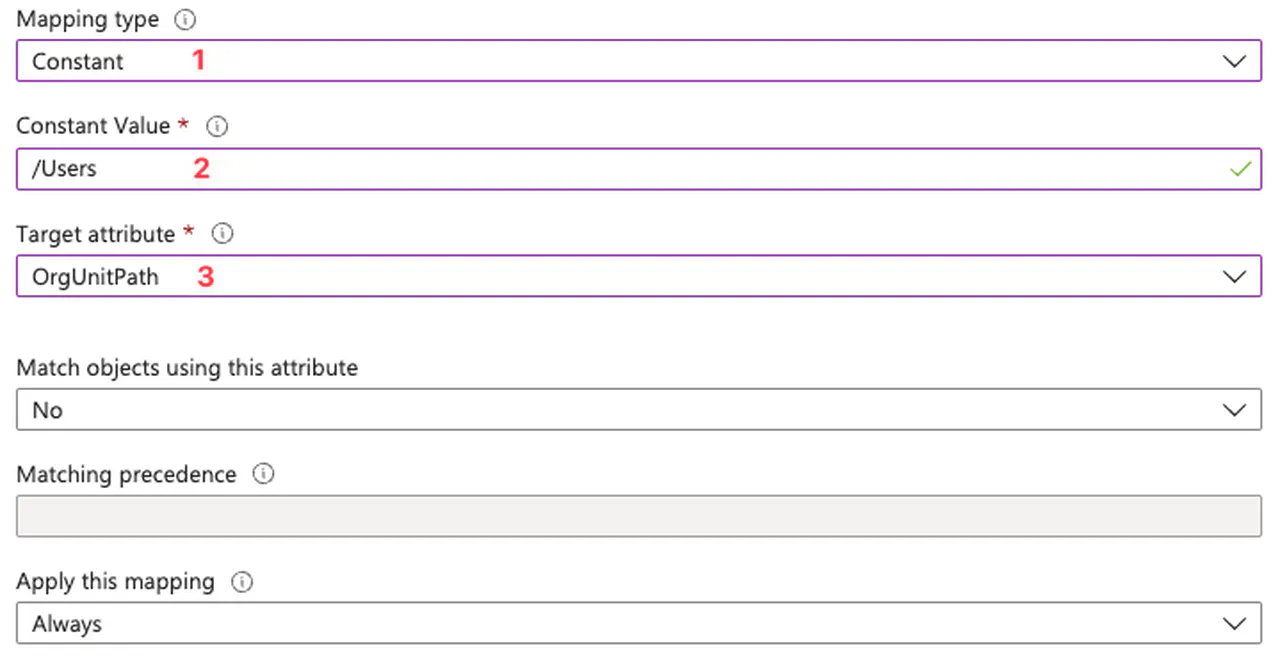
Task: Click the info icon beside Apply this mapping
Action: pyautogui.click(x=241, y=582)
